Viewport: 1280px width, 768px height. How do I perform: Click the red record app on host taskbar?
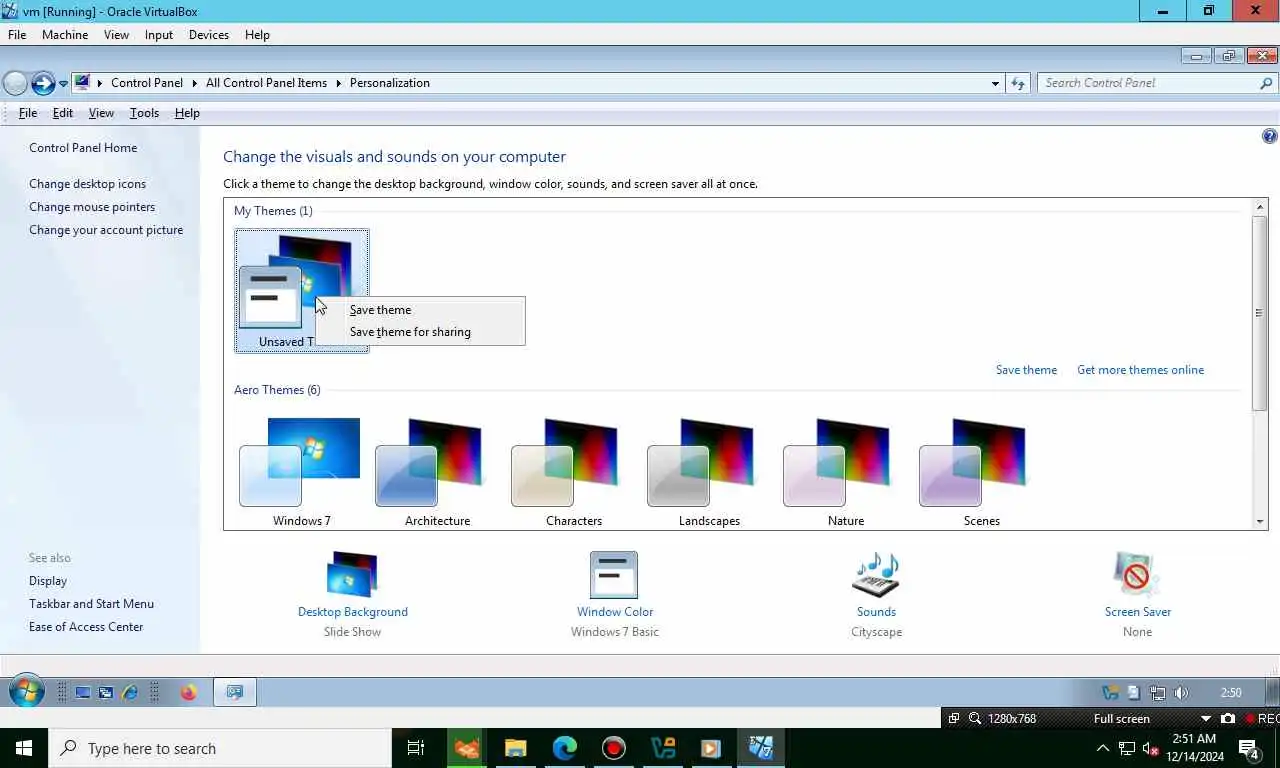click(614, 748)
